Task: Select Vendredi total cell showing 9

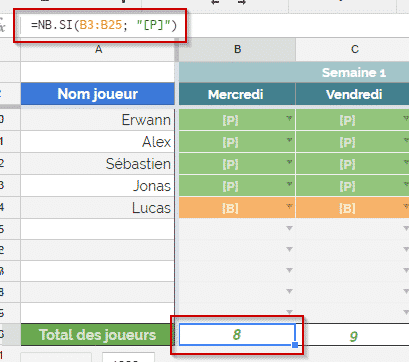Action: 353,335
